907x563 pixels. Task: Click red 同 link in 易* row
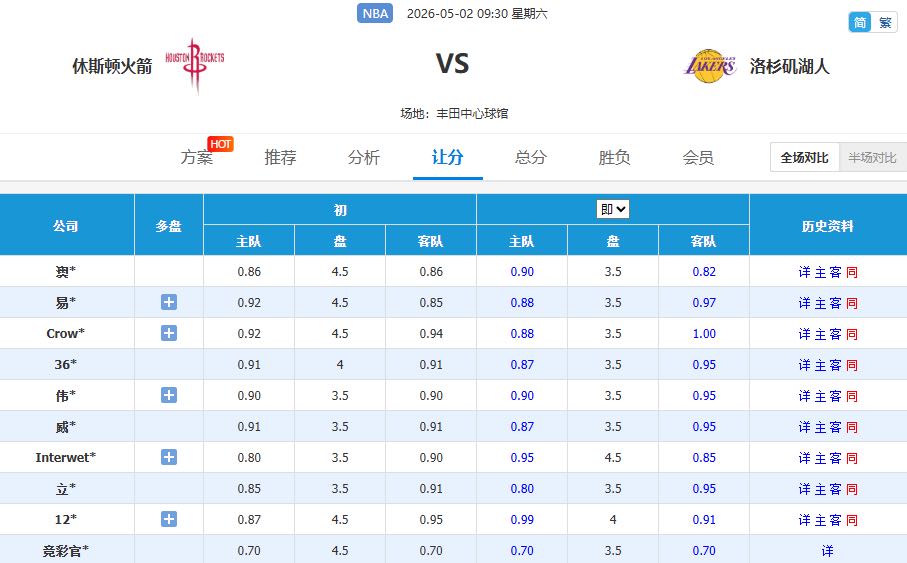852,303
